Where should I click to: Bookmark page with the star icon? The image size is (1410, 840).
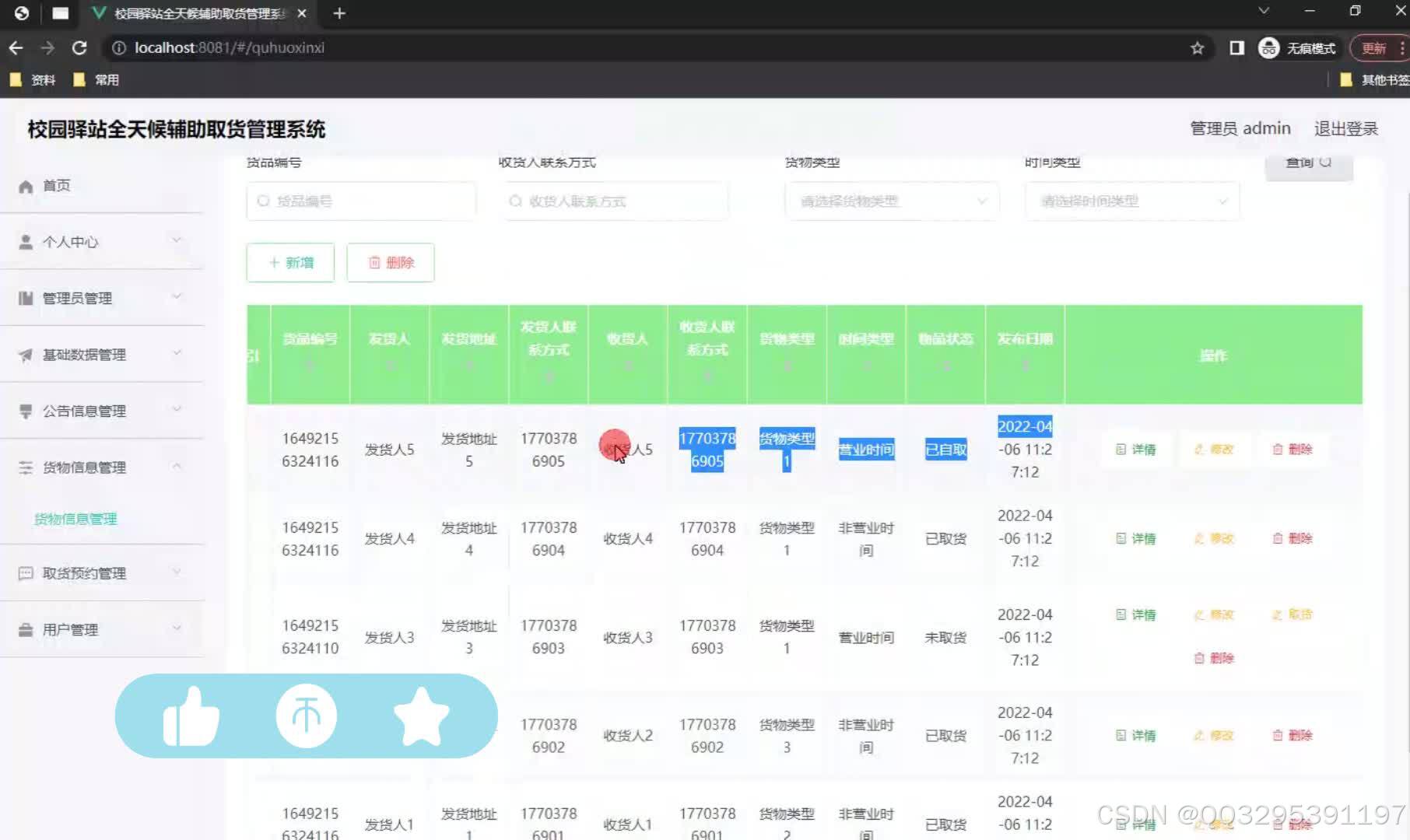(x=1197, y=48)
